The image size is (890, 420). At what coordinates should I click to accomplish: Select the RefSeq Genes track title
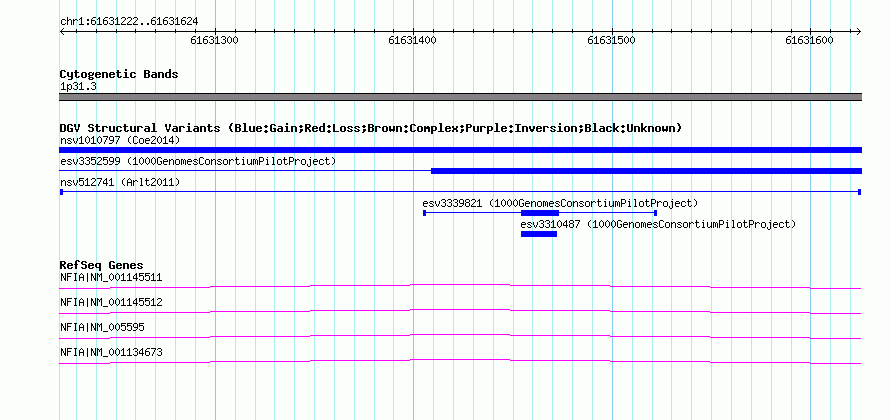102,265
